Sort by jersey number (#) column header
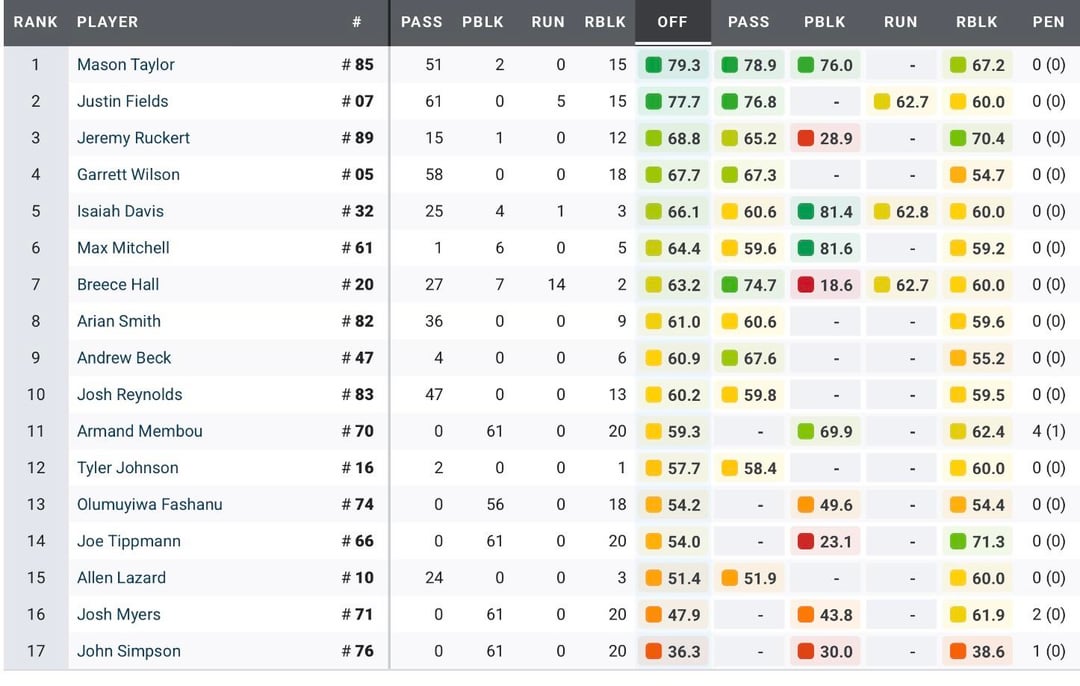This screenshot has height=686, width=1080. (356, 22)
